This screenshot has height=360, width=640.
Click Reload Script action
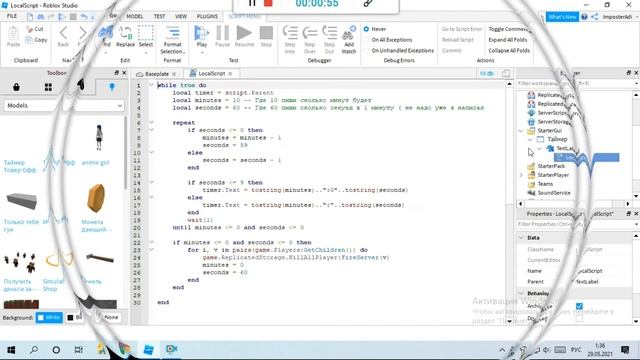(x=458, y=40)
